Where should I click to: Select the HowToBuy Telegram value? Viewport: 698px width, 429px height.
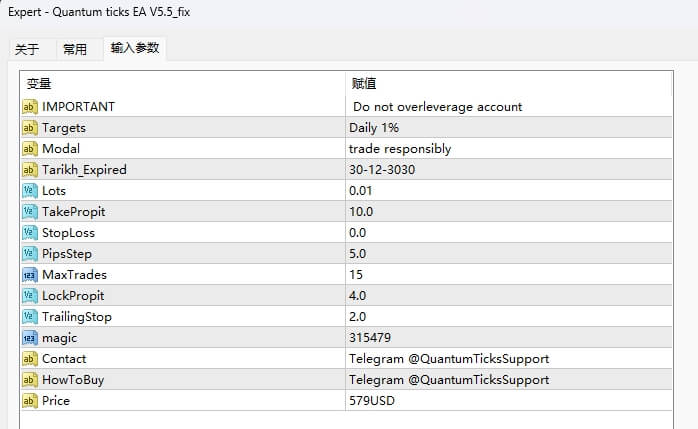click(x=449, y=380)
